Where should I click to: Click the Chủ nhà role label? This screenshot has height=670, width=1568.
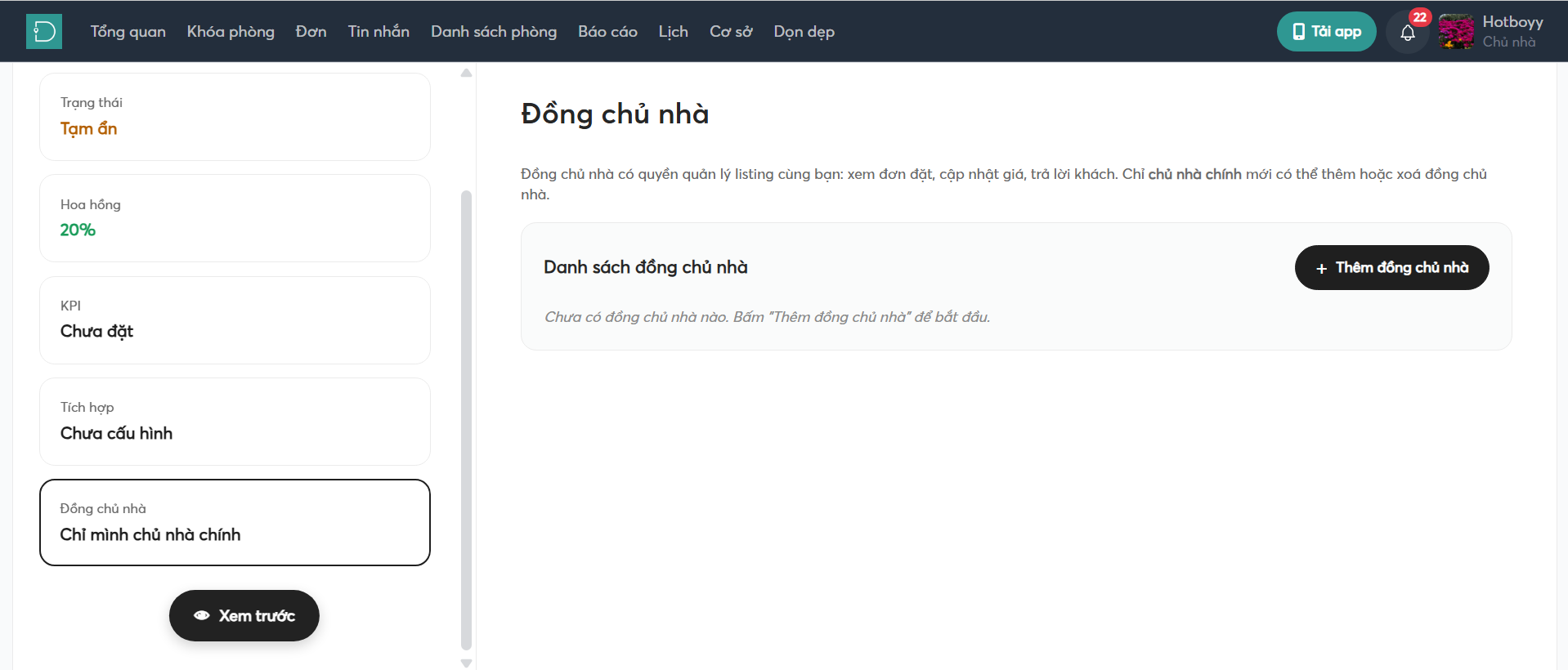[x=1508, y=42]
